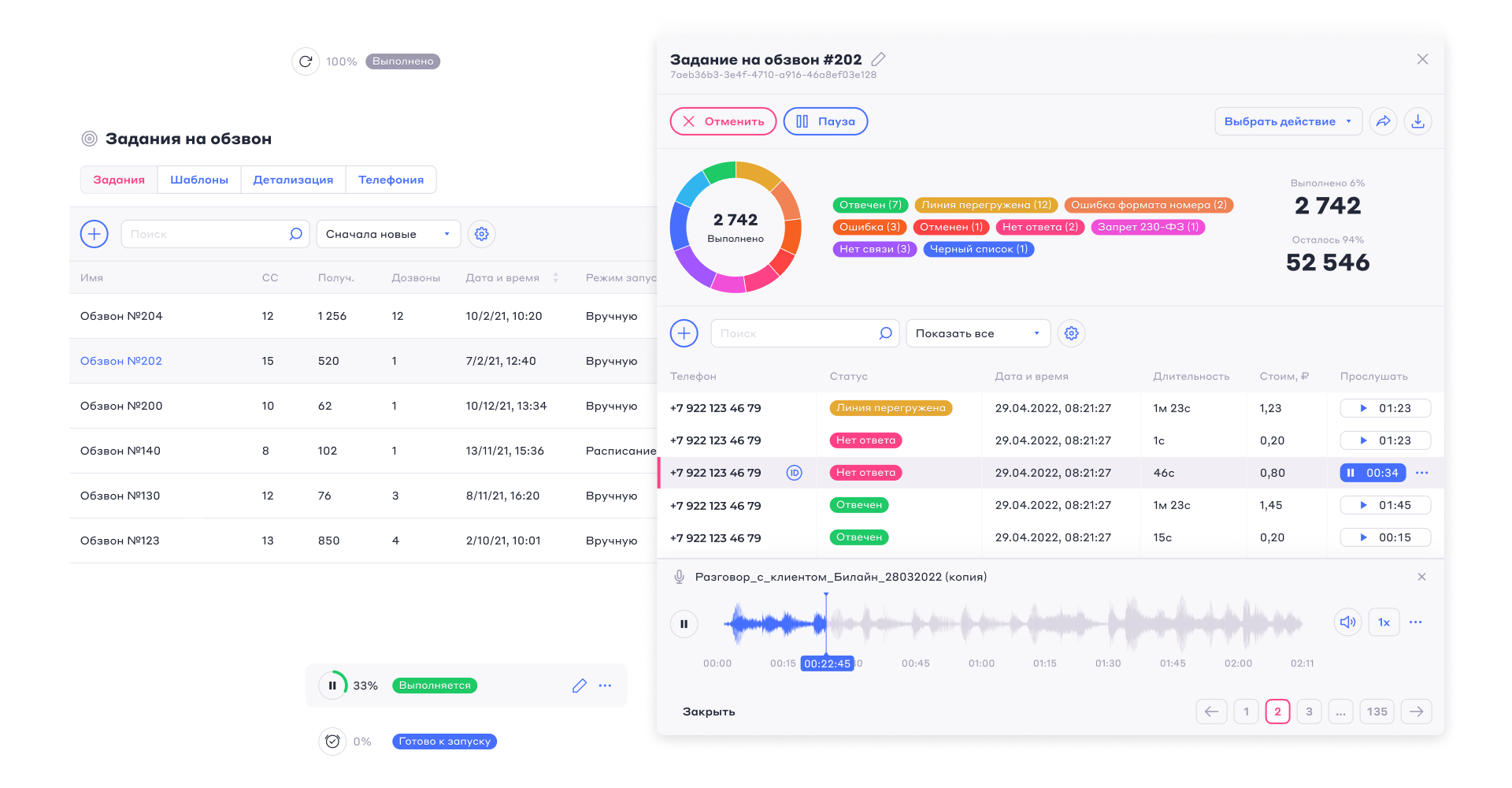Screen dimensions: 1512x788
Task: Click the 00:22:45 playhead marker on waveform
Action: point(827,663)
